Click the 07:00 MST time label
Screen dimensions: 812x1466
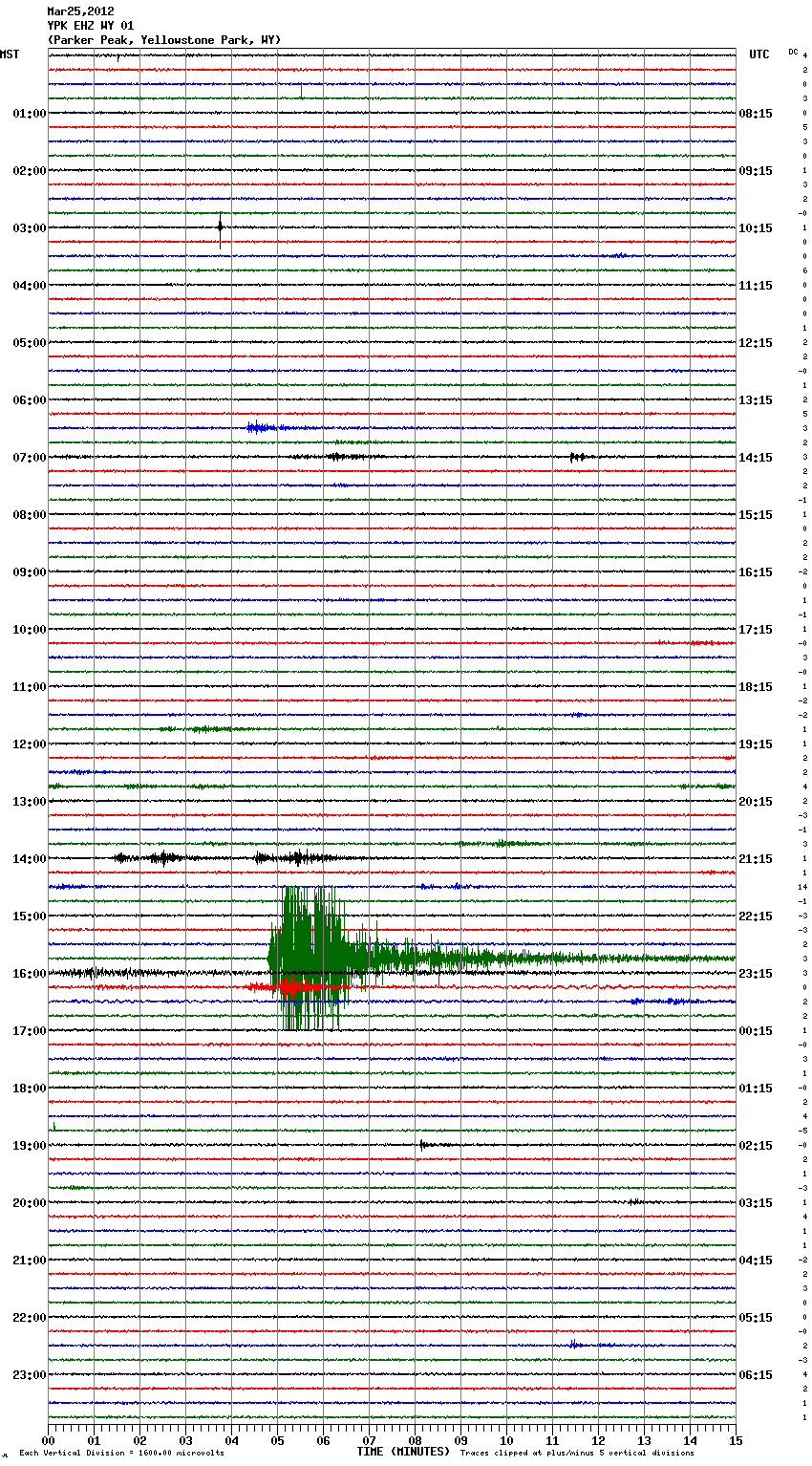tap(30, 458)
